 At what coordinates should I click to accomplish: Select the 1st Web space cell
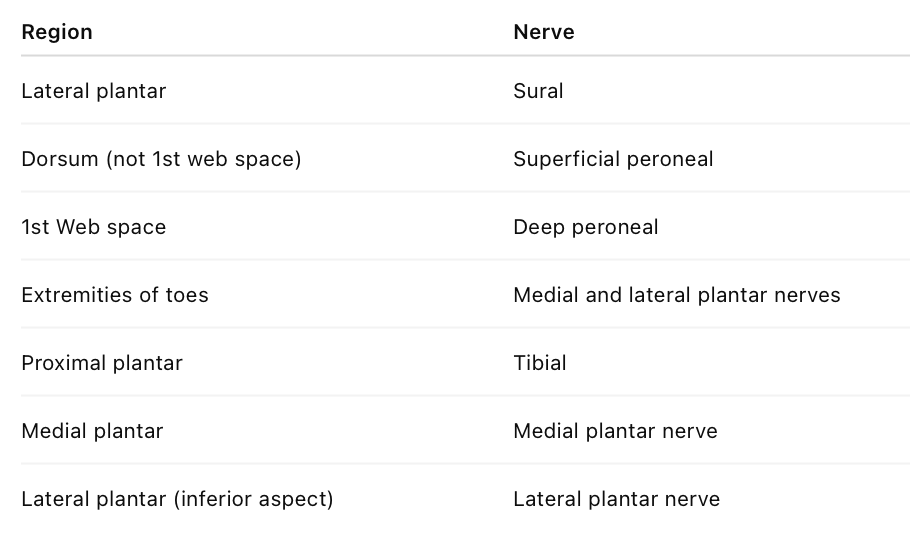pyautogui.click(x=94, y=227)
